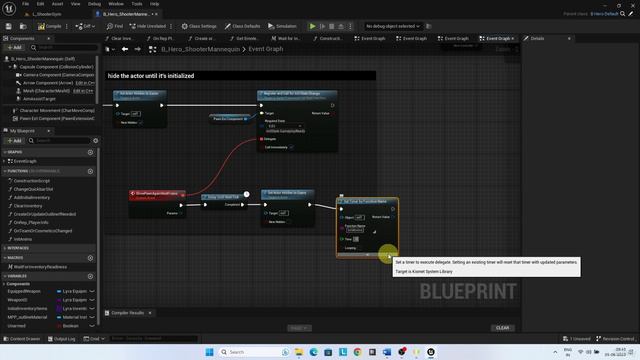Add new function with Functions plus icon
640x360 pixels.
[90, 171]
